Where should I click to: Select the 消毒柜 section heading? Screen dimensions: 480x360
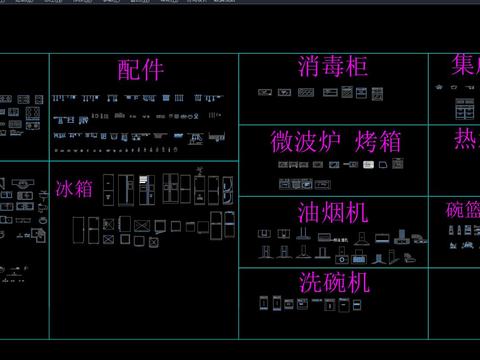(x=333, y=66)
